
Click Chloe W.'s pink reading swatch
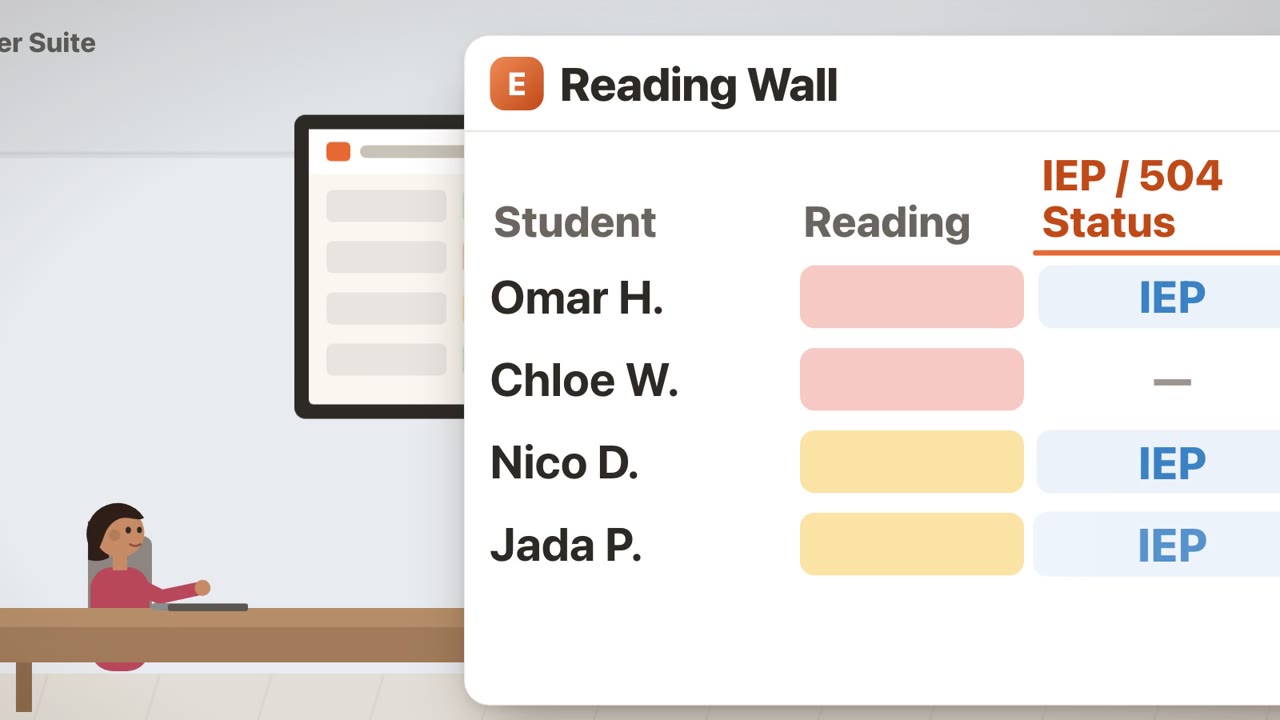pyautogui.click(x=912, y=379)
